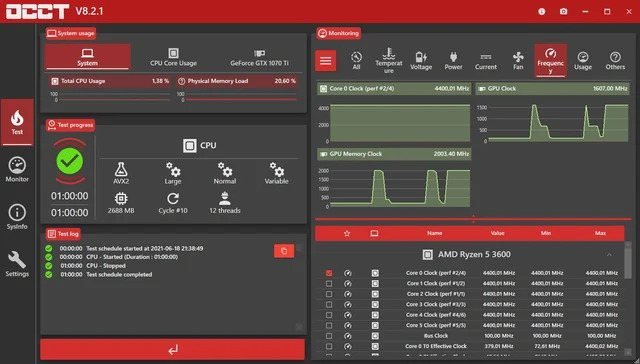Uncheck the Core 0 Clock graph checkbox
640x364 pixels.
click(329, 273)
